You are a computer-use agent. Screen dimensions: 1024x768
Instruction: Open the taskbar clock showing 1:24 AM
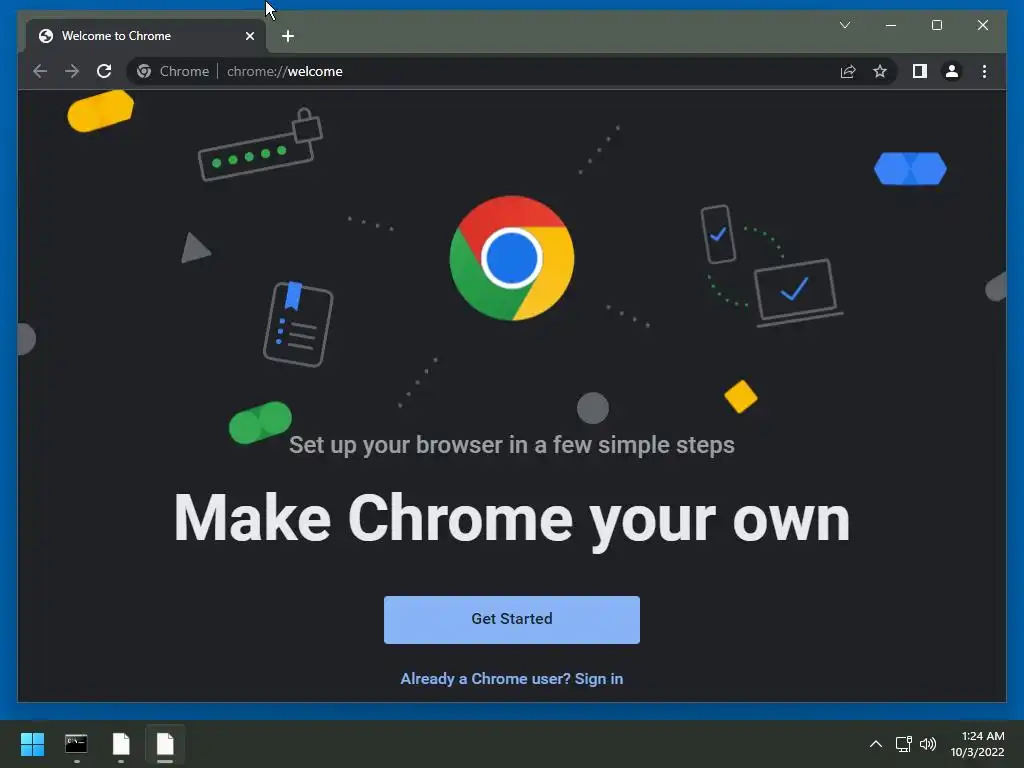coord(978,744)
